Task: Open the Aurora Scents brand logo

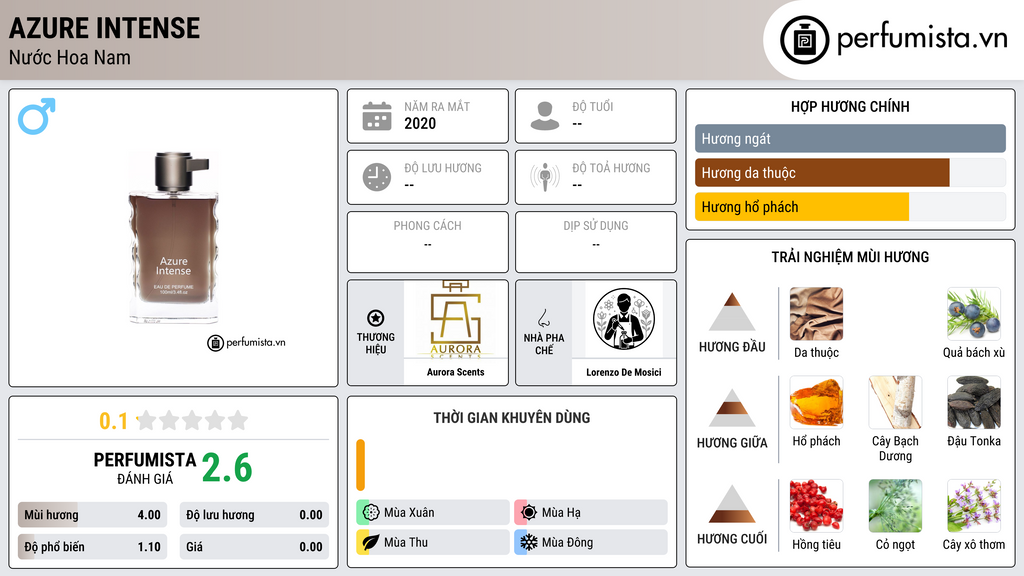Action: [455, 319]
